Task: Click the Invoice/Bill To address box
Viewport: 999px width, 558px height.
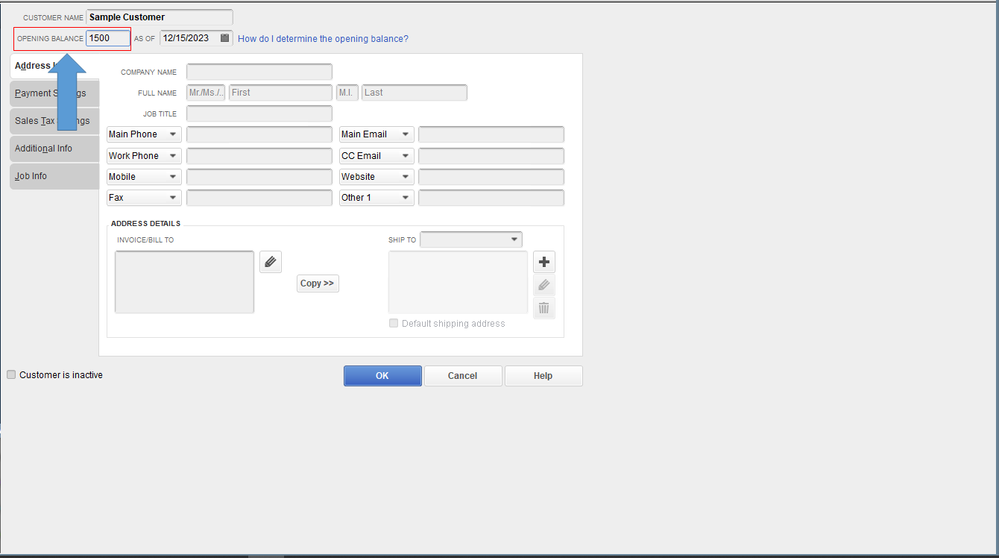Action: pos(184,282)
